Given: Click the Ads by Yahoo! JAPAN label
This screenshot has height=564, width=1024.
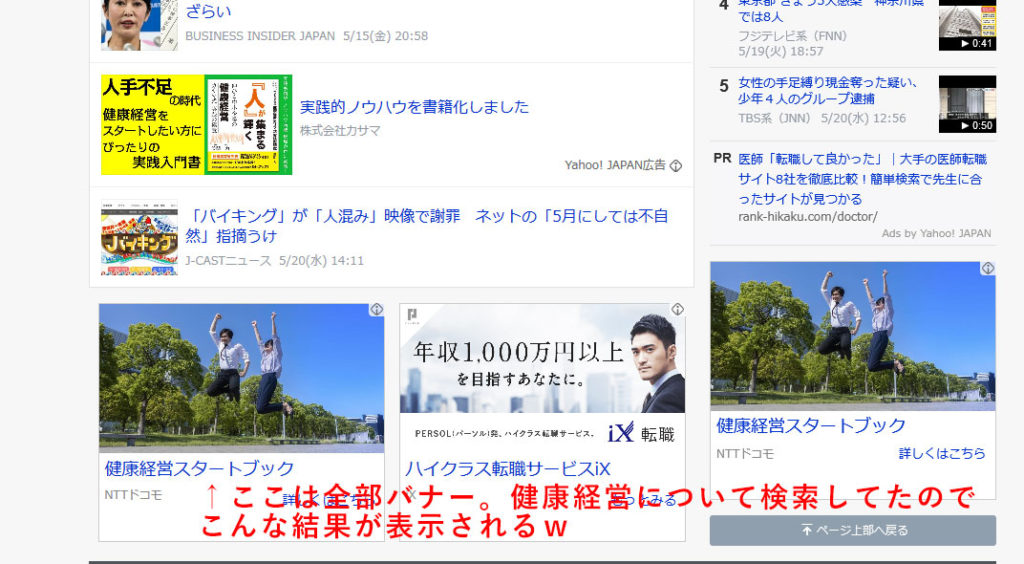Looking at the screenshot, I should [x=936, y=233].
